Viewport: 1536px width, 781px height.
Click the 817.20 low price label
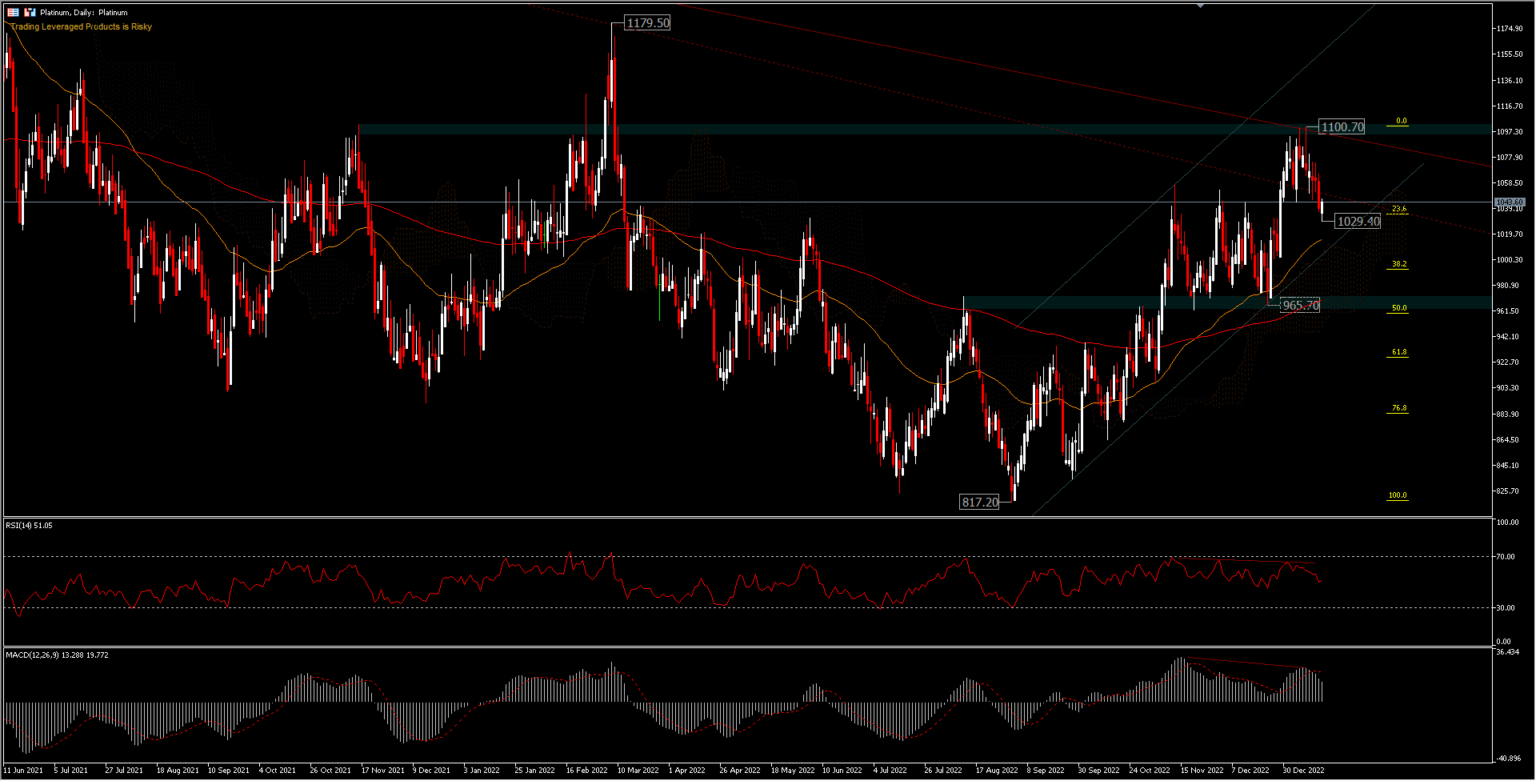tap(979, 502)
